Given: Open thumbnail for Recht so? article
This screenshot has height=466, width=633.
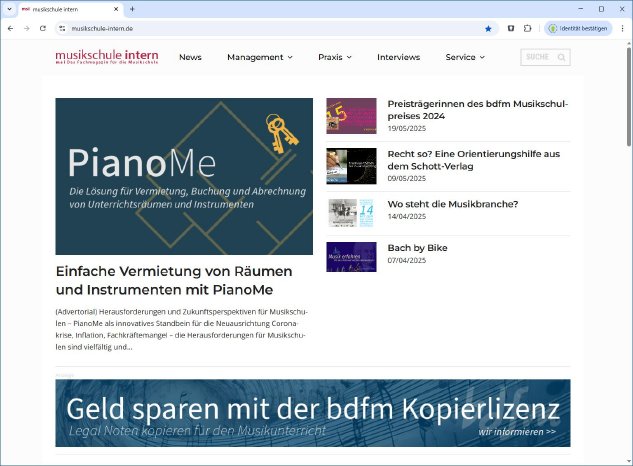Looking at the screenshot, I should click(351, 166).
